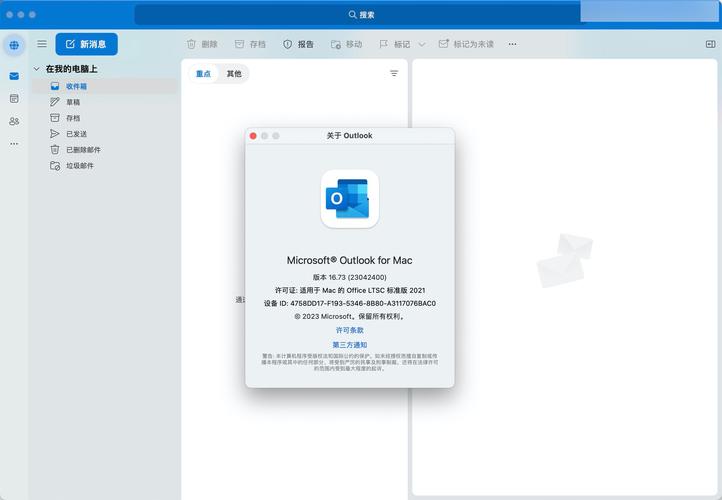The width and height of the screenshot is (722, 500).
Task: Open the 许可条款 license terms link
Action: (x=350, y=330)
